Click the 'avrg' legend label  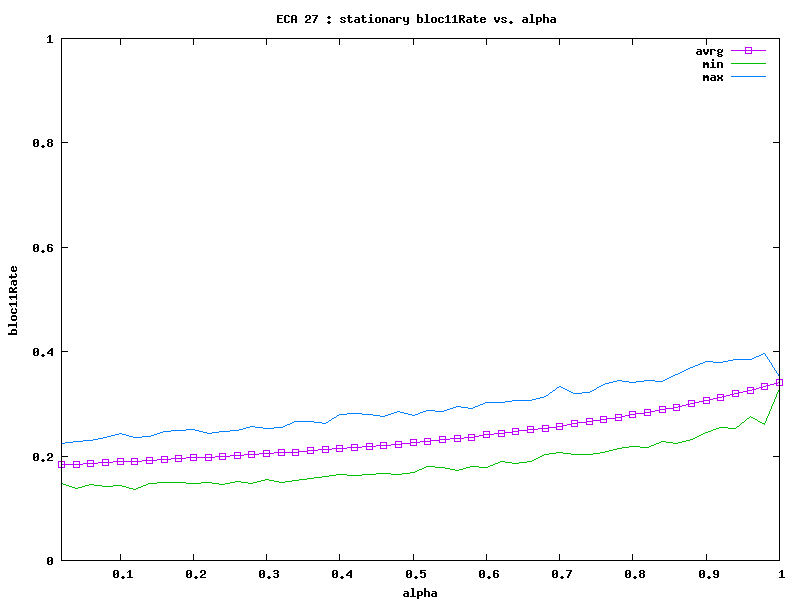(709, 50)
